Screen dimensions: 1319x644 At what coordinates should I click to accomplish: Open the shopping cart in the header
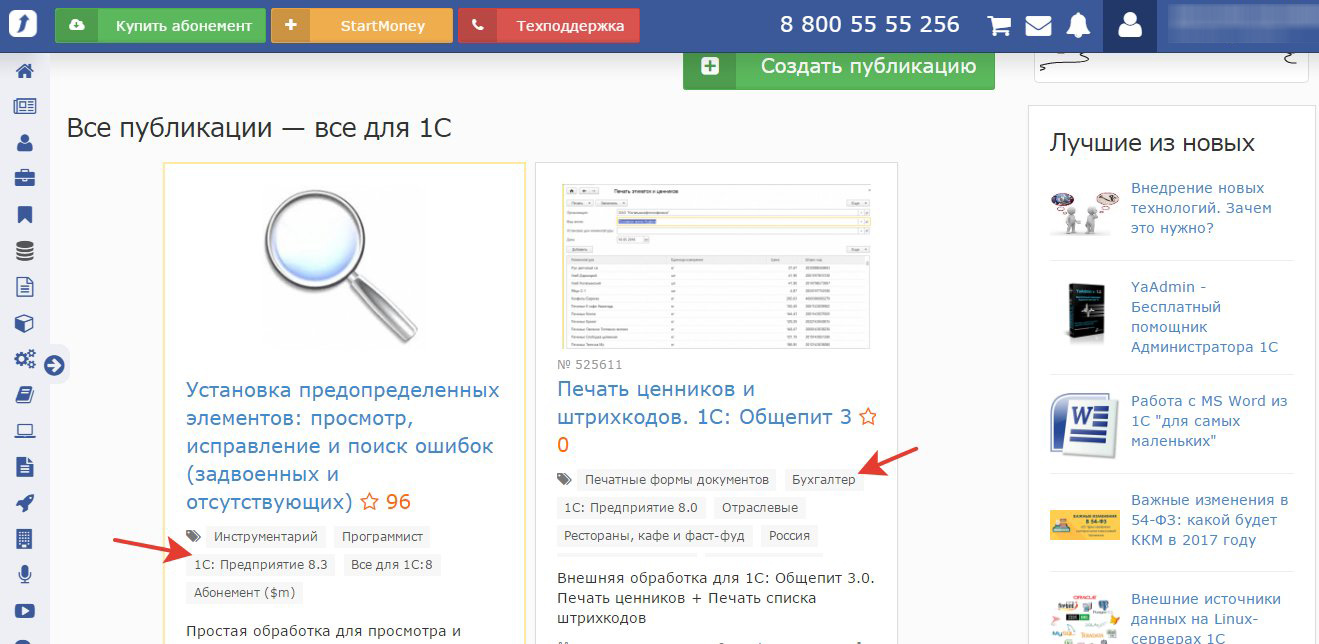999,26
